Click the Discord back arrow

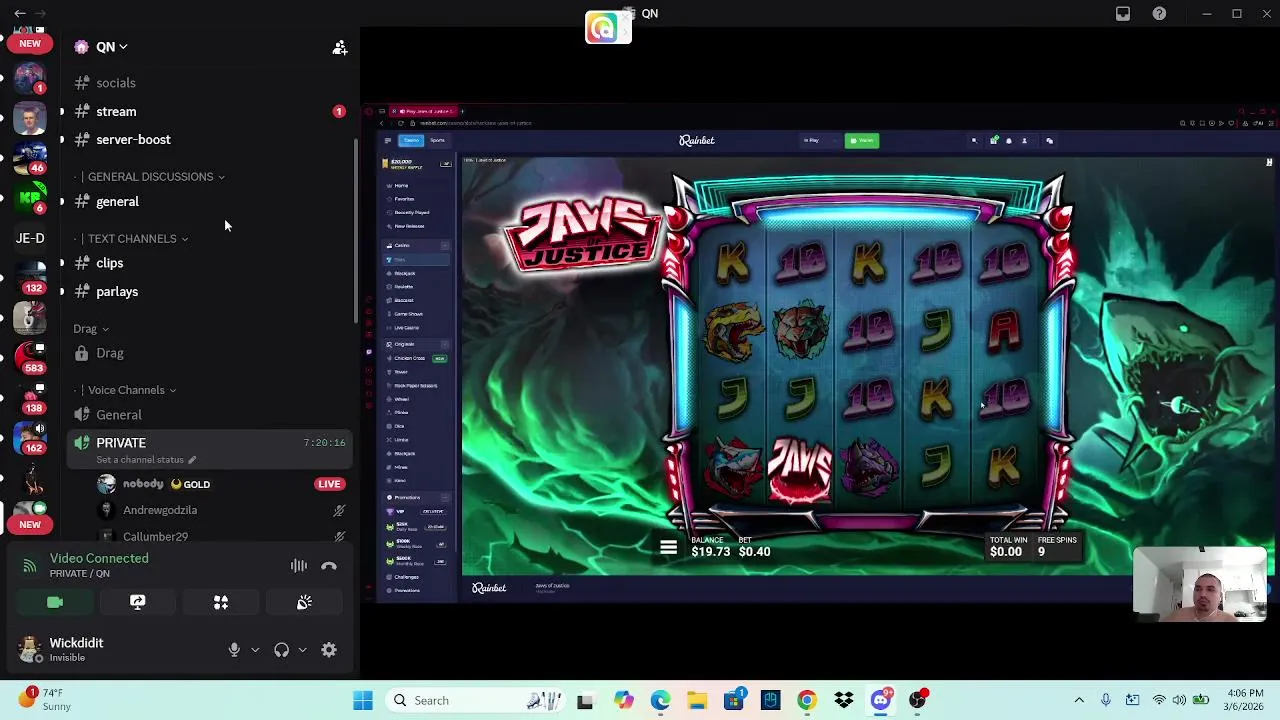coord(20,13)
